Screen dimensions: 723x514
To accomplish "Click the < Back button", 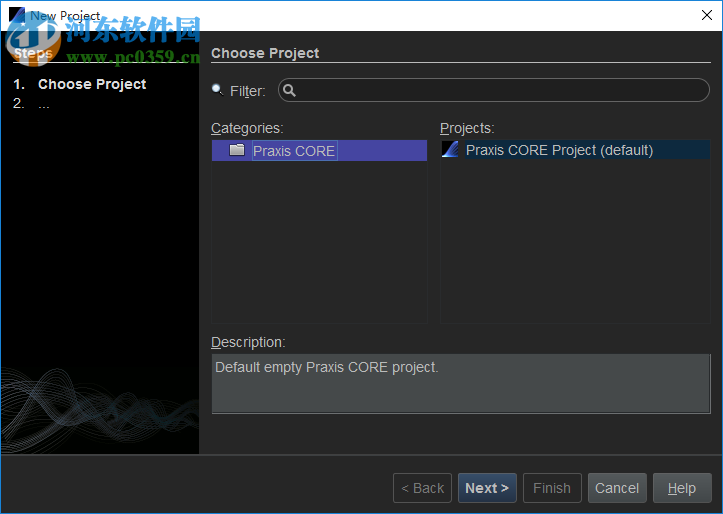I will point(422,488).
